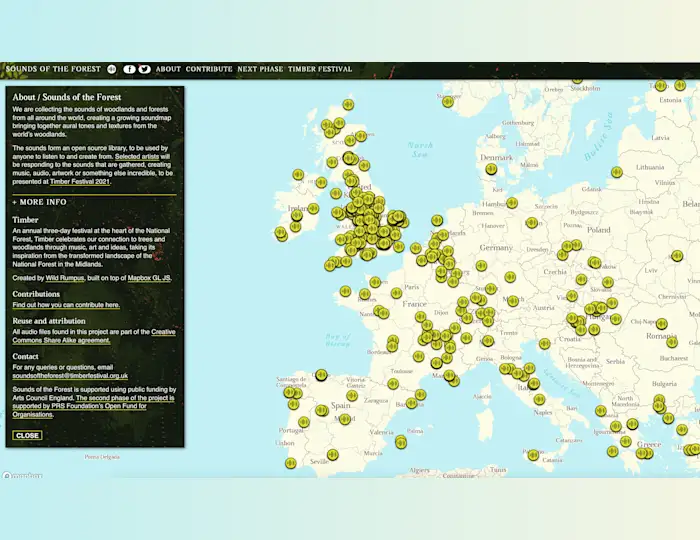Viewport: 700px width, 540px height.
Task: Click the 'Algiers' city label
Action: pos(419,470)
